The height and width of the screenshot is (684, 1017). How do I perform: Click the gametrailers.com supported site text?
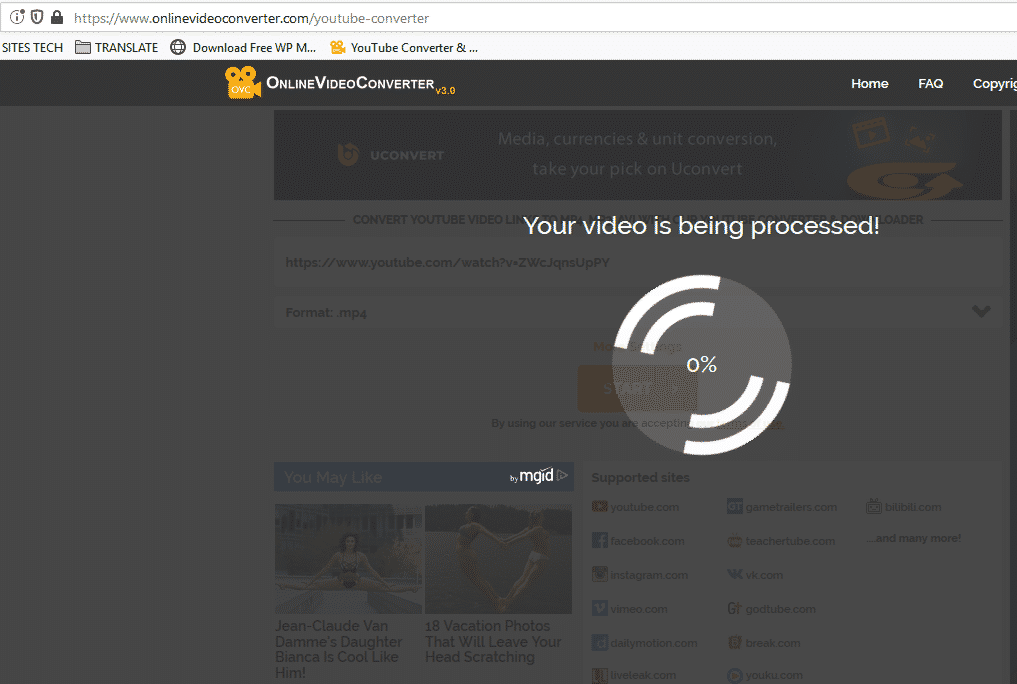(791, 507)
